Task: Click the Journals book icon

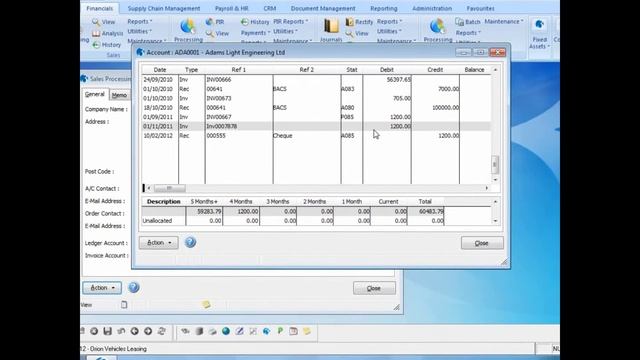Action: tap(331, 26)
